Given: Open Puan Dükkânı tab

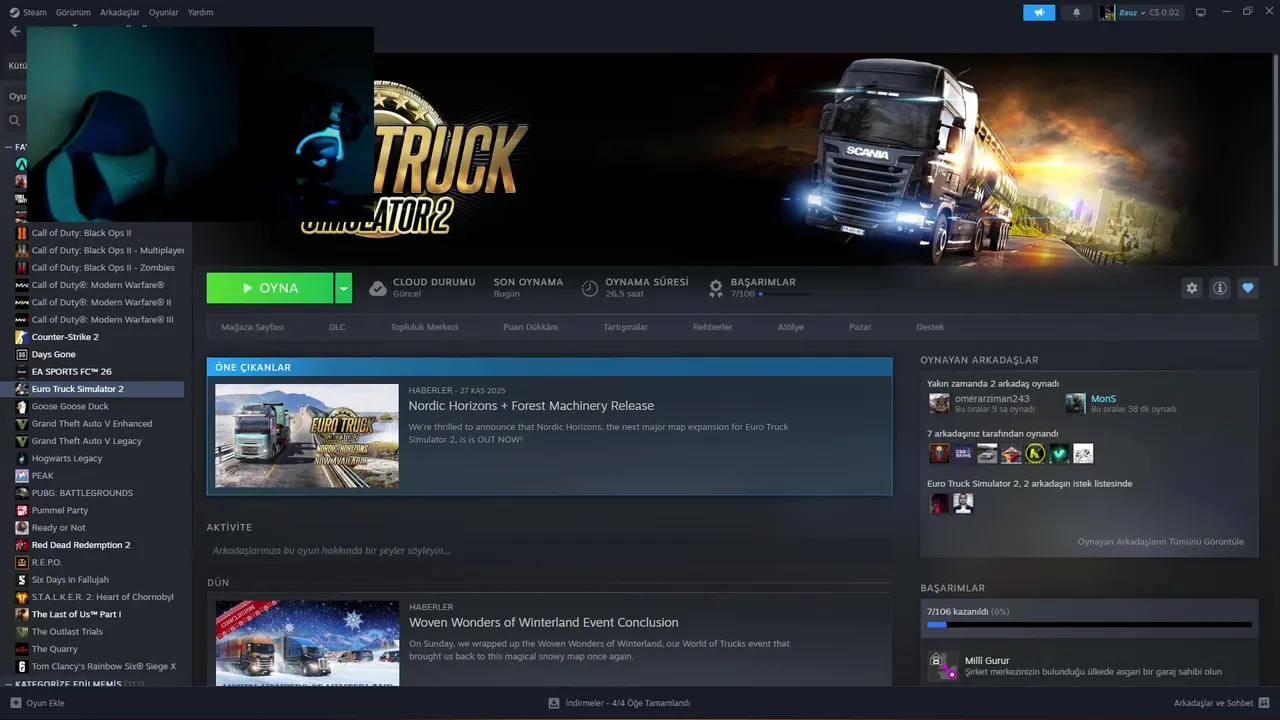Looking at the screenshot, I should (x=530, y=327).
